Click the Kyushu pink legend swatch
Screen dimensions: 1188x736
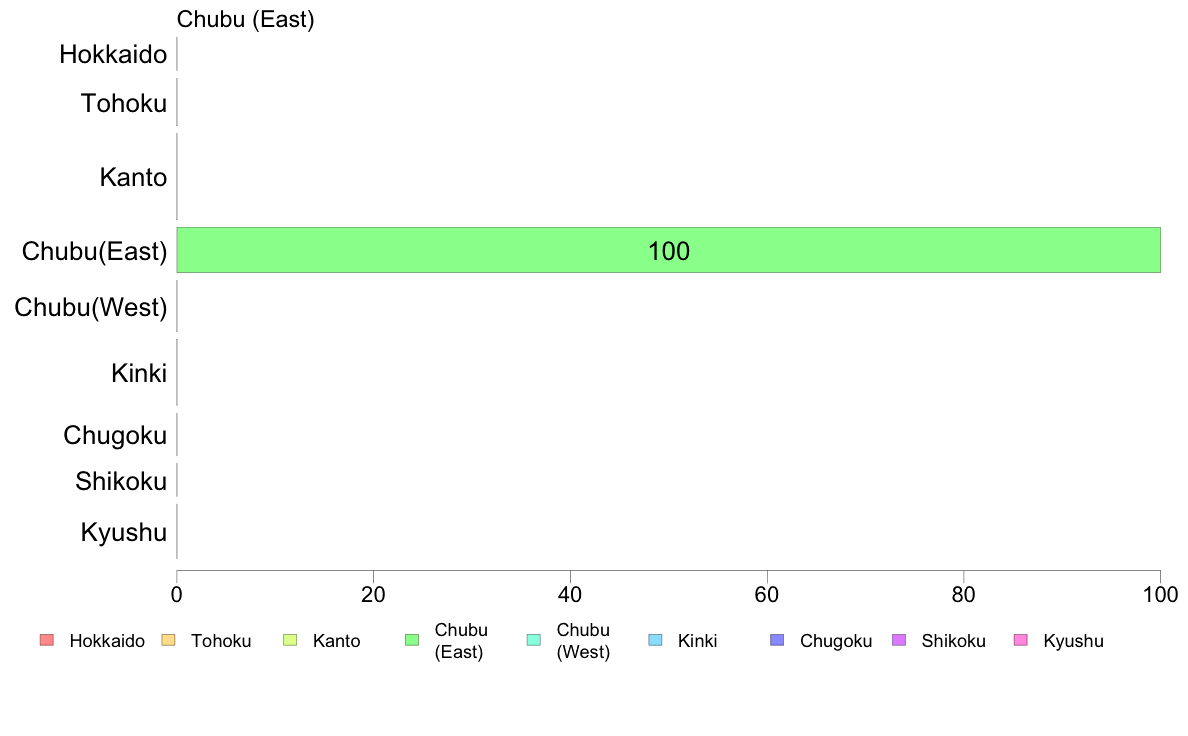point(1020,641)
